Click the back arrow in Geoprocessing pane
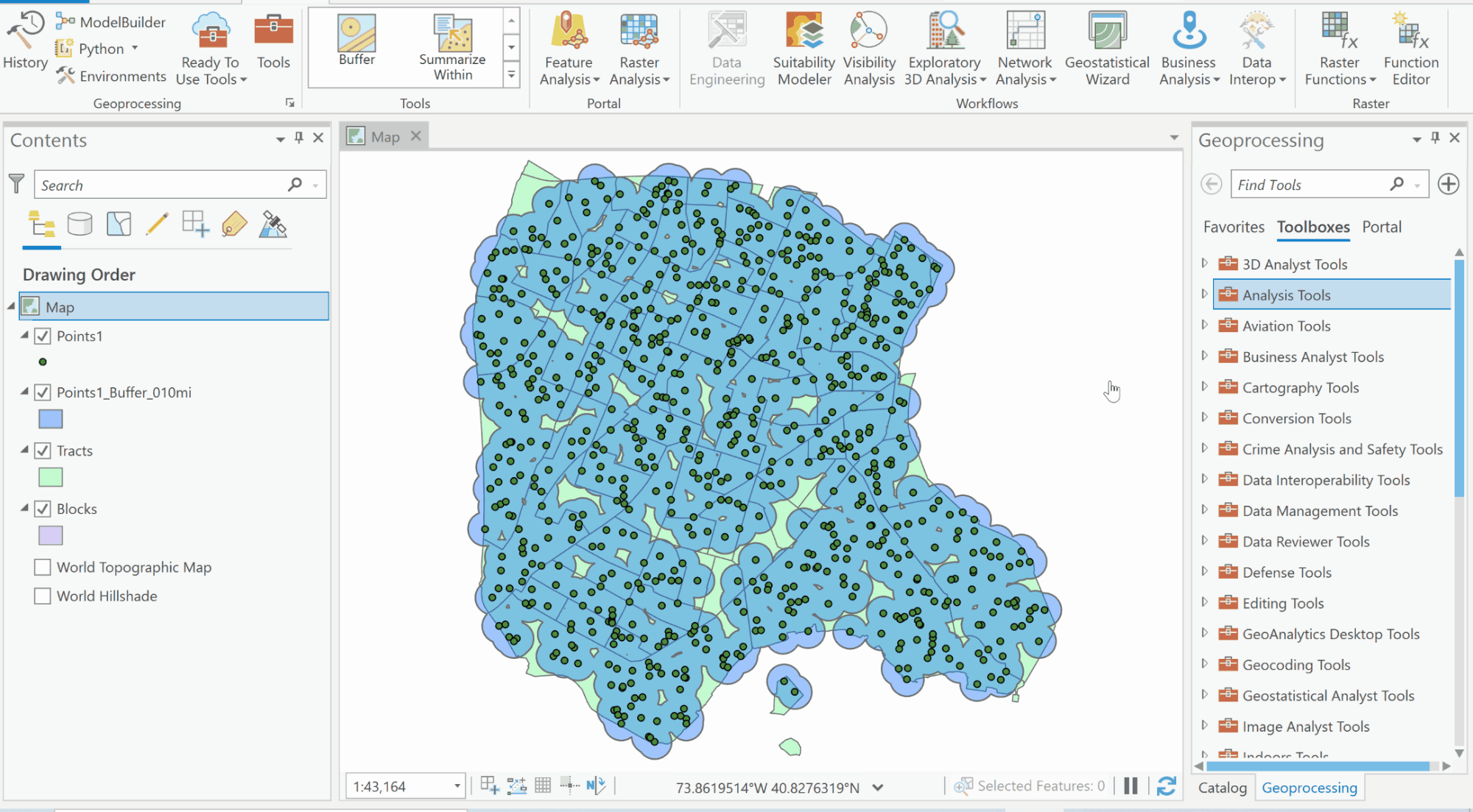Screen dimensions: 1473x812 pos(1211,184)
